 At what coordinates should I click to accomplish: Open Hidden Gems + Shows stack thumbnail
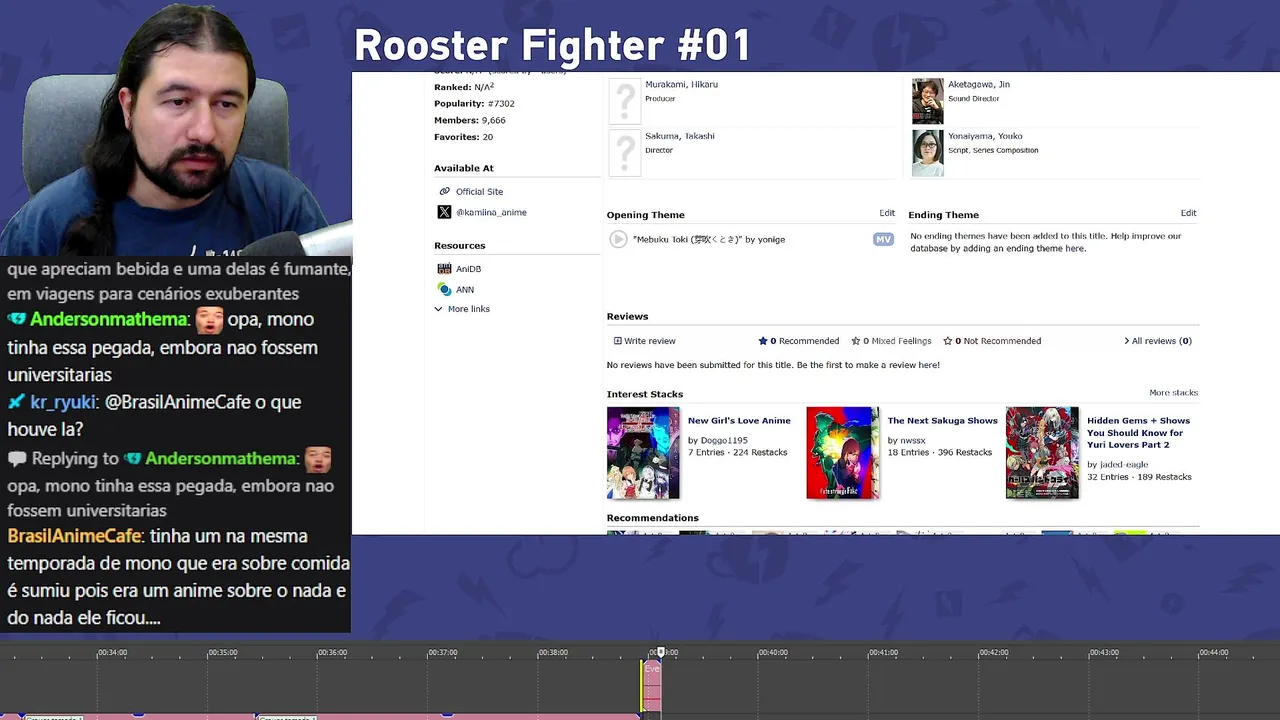click(1042, 453)
